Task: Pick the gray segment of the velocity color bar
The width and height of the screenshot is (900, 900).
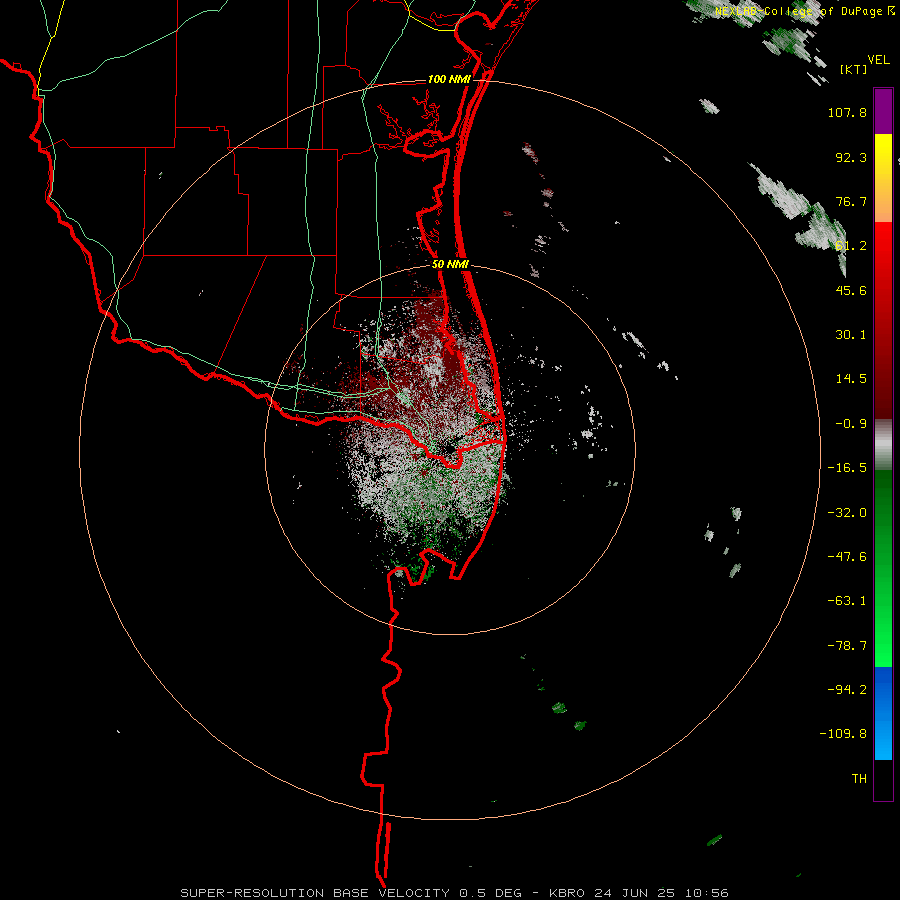Action: 883,445
